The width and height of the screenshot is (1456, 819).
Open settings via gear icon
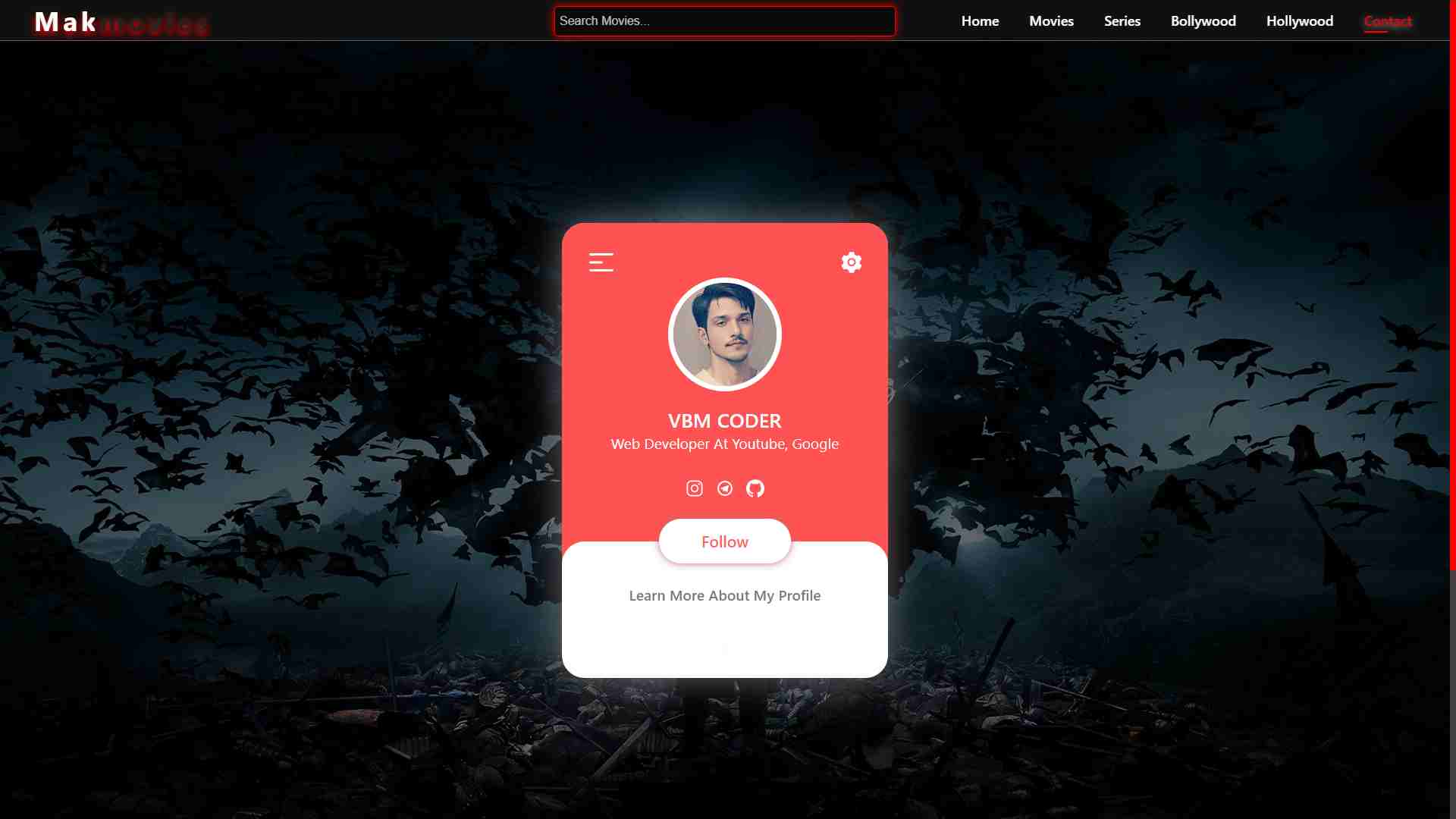[x=851, y=261]
